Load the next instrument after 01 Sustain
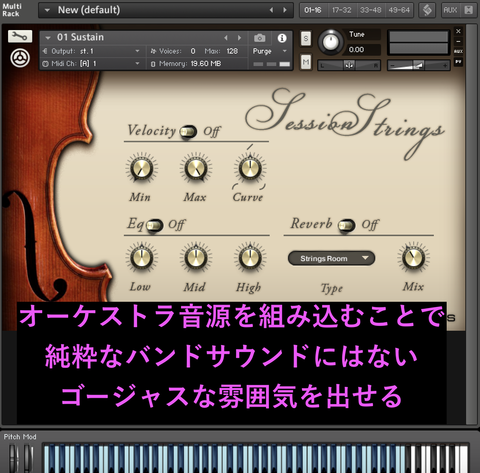Screen dimensions: 480x473 coord(239,38)
